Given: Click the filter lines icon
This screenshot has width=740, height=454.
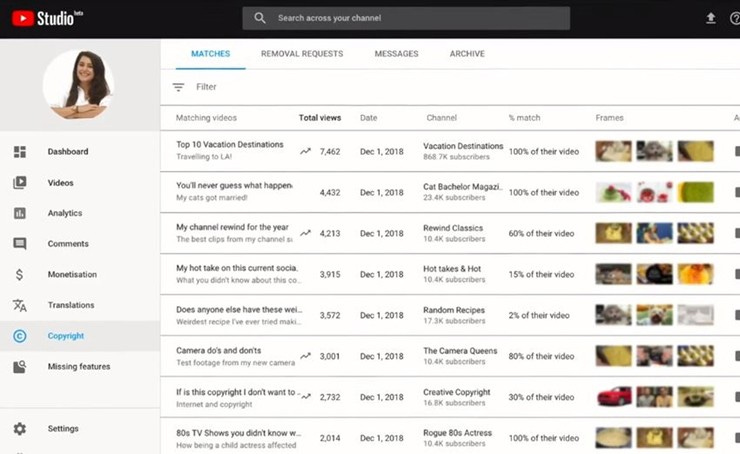Looking at the screenshot, I should pos(178,87).
